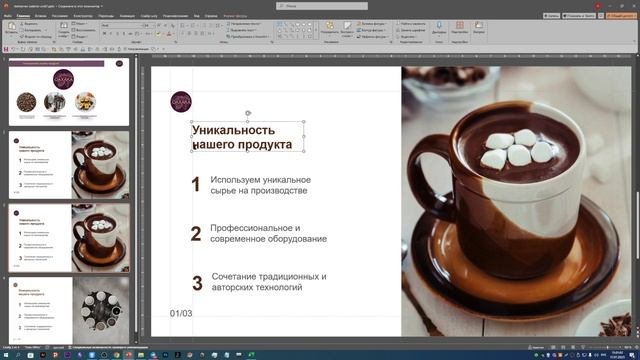Image resolution: width=640 pixels, height=360 pixels.
Task: Toggle text Shadow formatting
Action: (x=124, y=34)
